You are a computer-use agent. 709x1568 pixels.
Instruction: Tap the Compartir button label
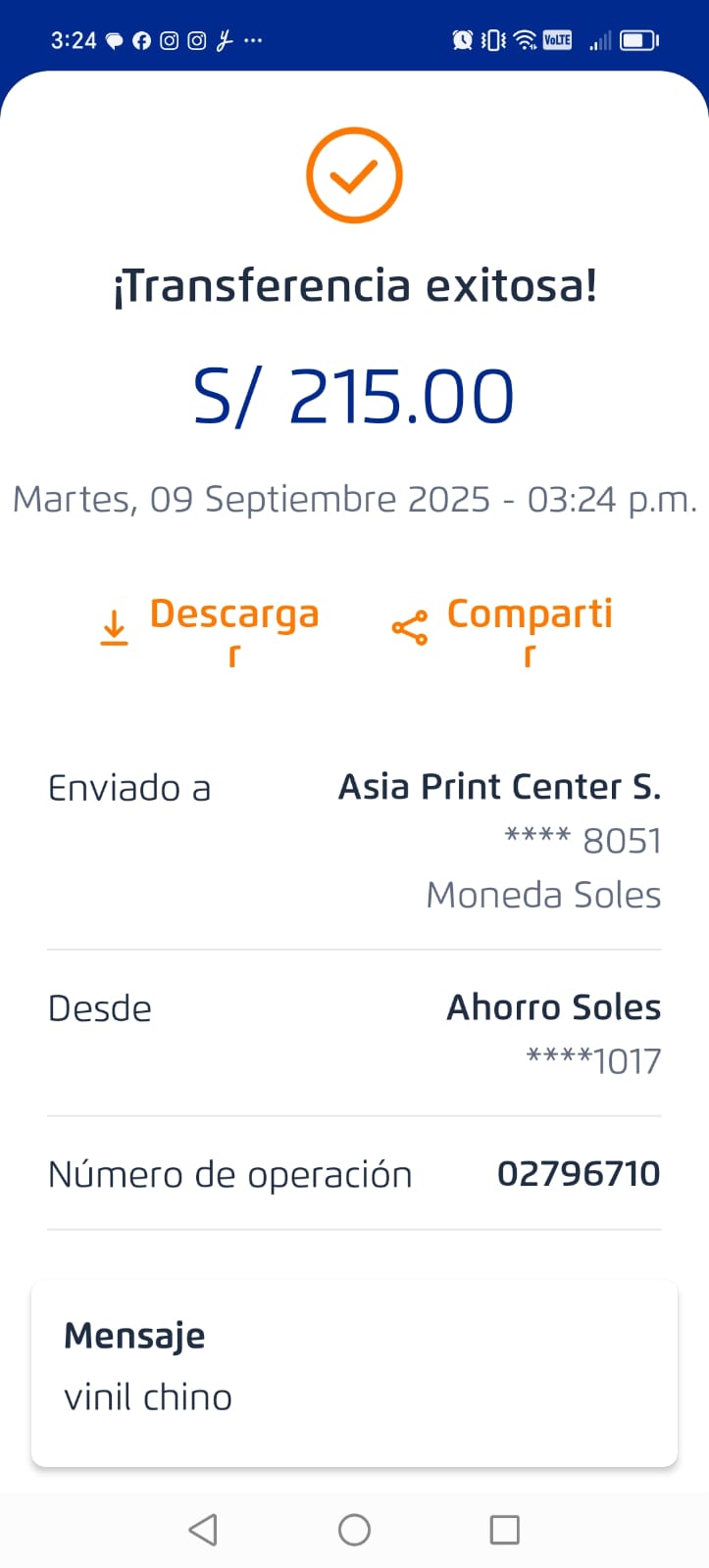(530, 615)
